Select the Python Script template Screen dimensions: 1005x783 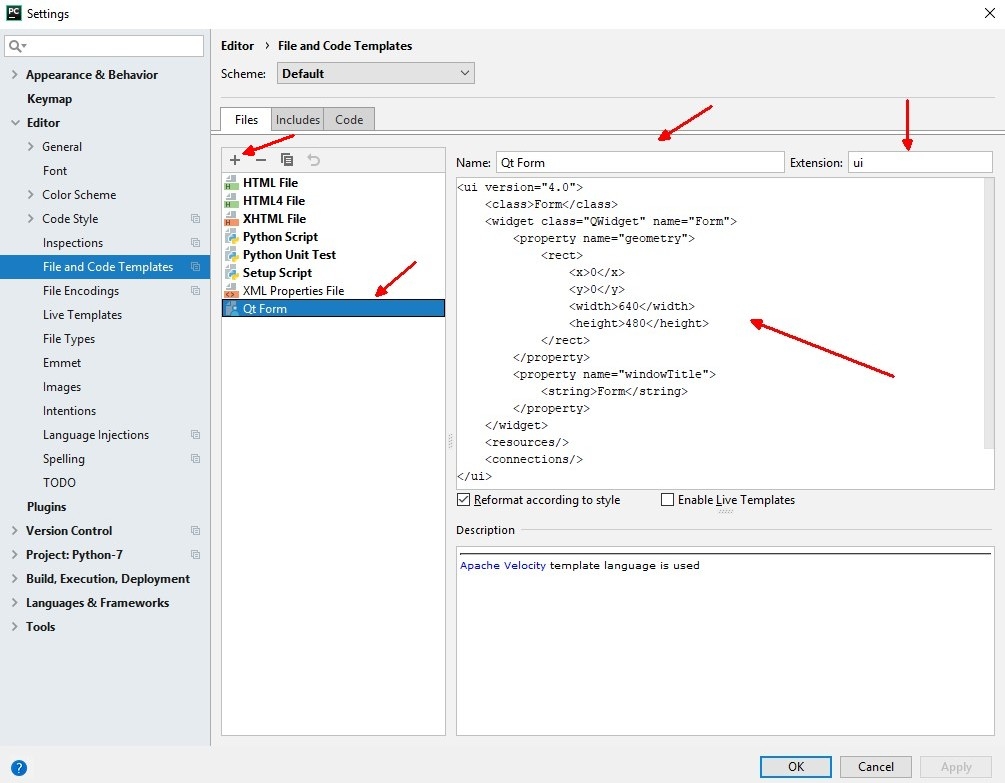point(280,237)
